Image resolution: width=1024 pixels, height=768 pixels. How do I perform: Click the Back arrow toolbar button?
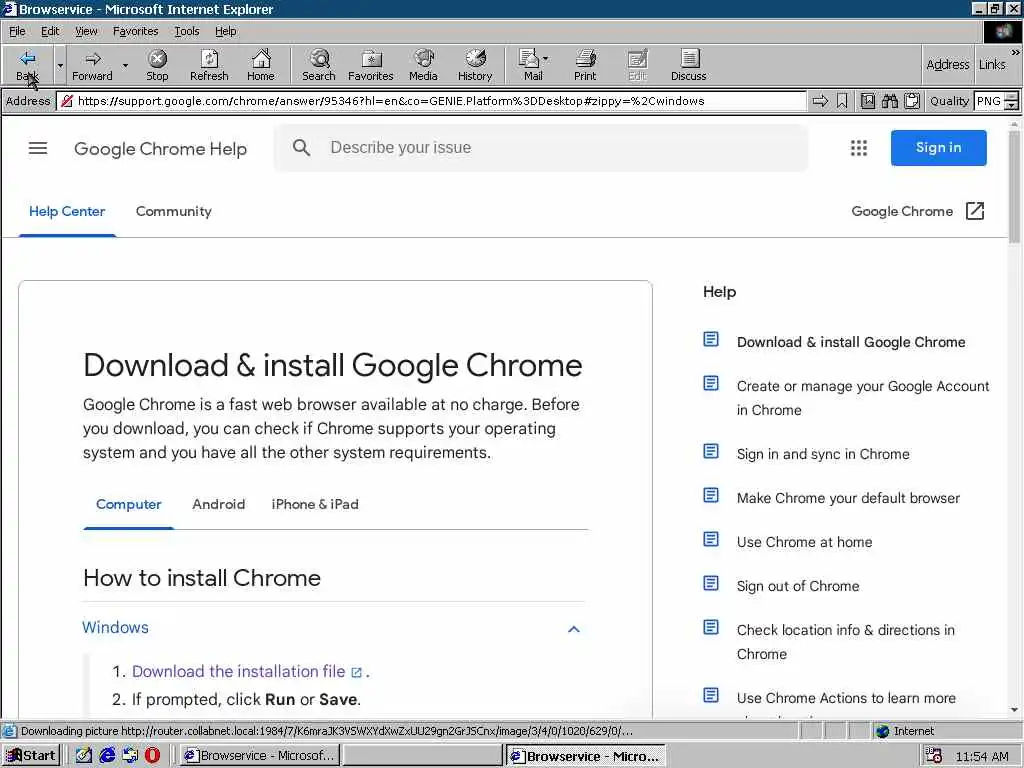tap(27, 65)
